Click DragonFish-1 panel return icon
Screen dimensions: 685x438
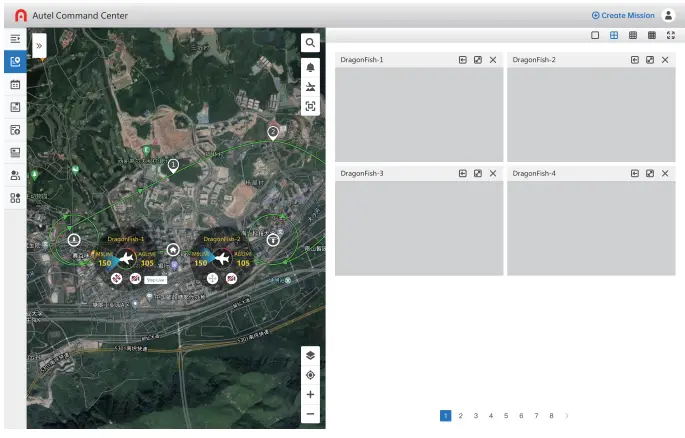pyautogui.click(x=463, y=60)
